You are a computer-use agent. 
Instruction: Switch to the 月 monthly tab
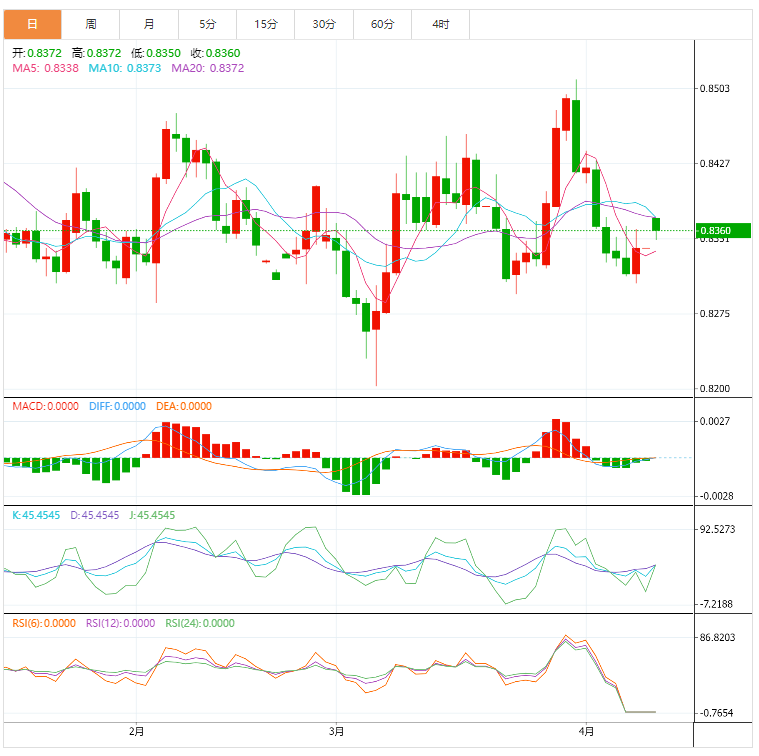pyautogui.click(x=149, y=24)
